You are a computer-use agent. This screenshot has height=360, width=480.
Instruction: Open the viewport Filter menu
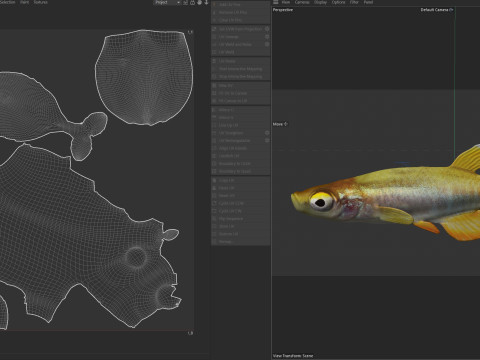point(354,2)
